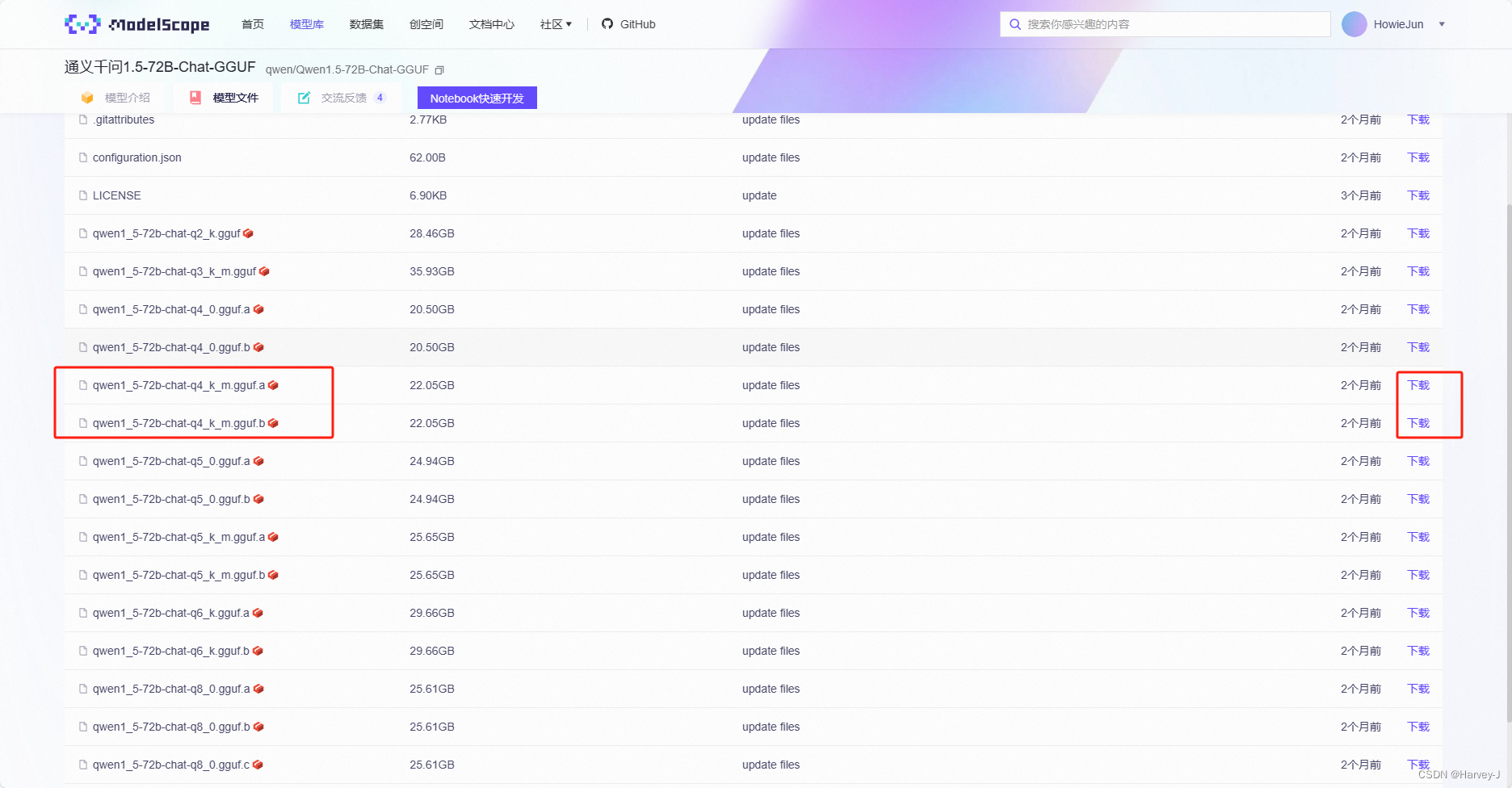This screenshot has height=788, width=1512.
Task: Download qwen1_5-72b-chat-q4_k_m.gguf.b
Action: click(x=1418, y=423)
